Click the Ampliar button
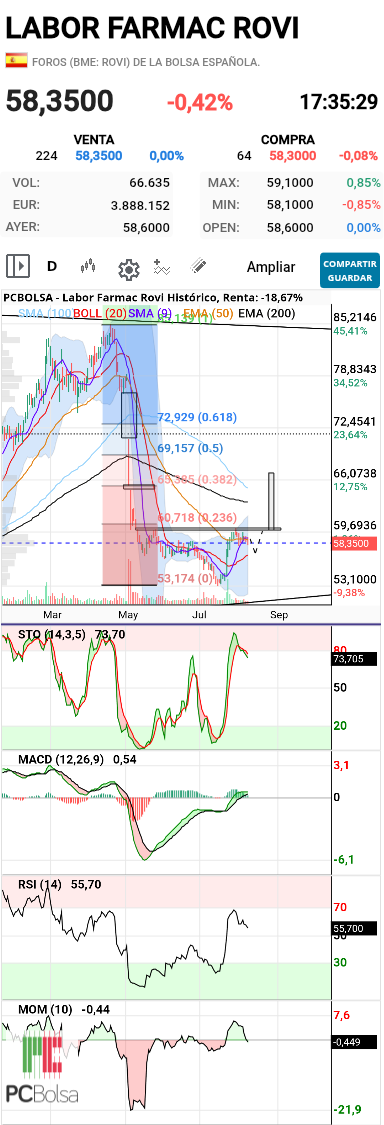384x1125 pixels. (271, 267)
